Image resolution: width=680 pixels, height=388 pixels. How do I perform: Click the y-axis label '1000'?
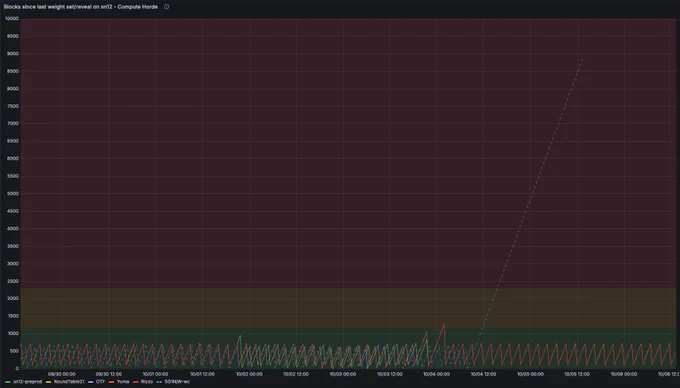(13, 334)
